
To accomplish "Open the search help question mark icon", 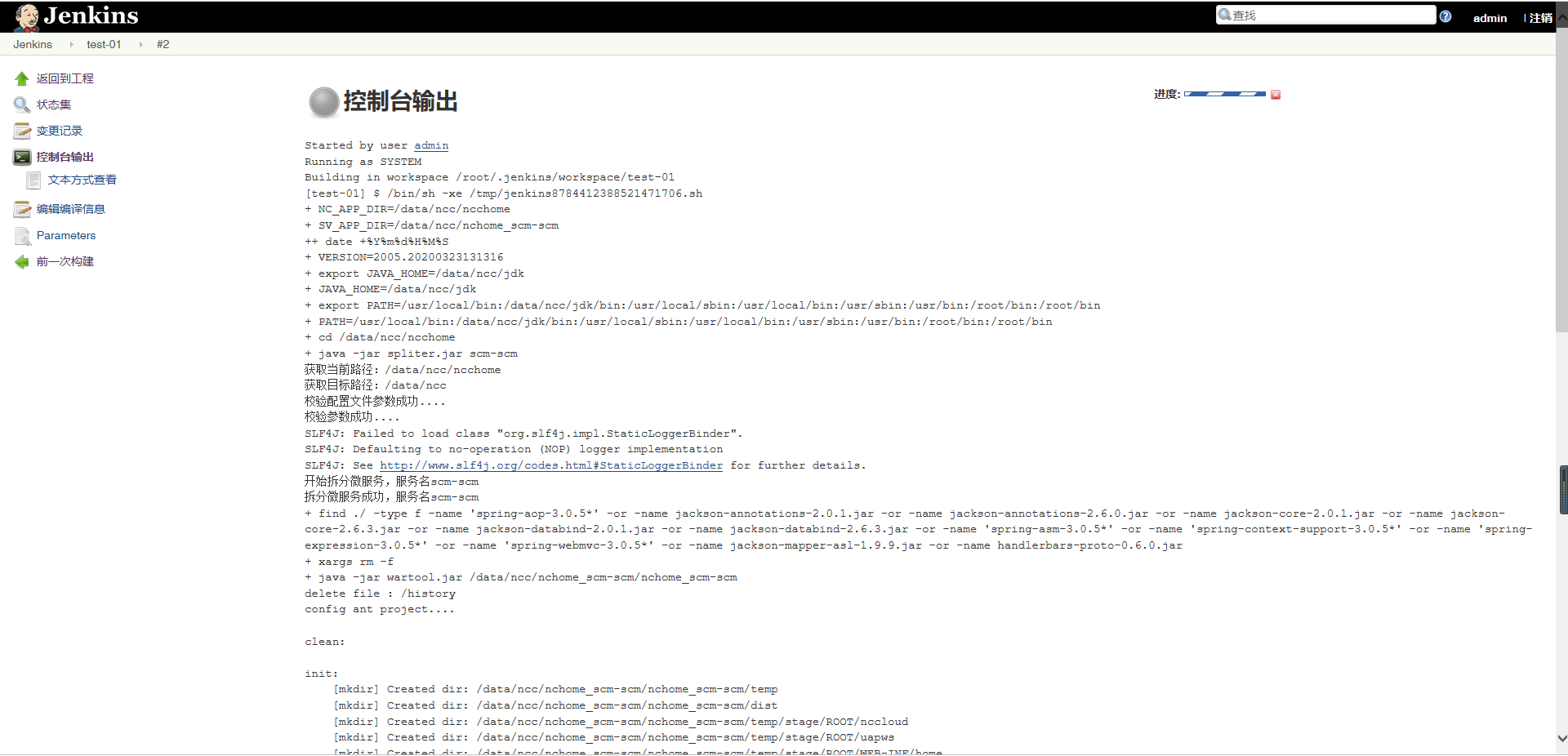I will [1445, 16].
